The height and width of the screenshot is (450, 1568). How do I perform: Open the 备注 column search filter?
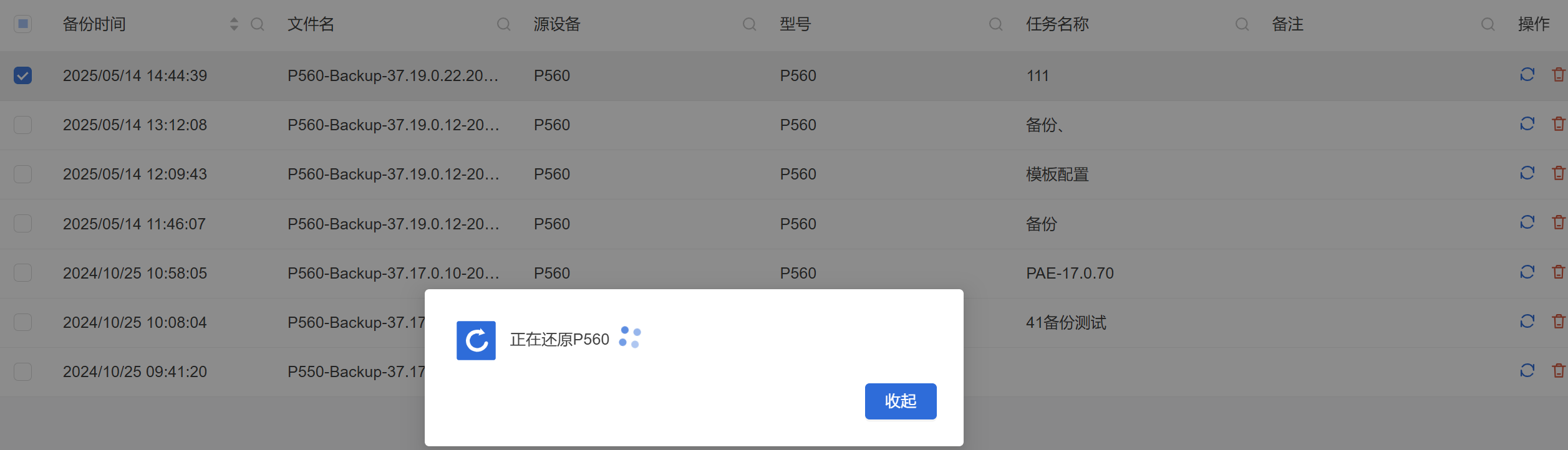point(1488,24)
